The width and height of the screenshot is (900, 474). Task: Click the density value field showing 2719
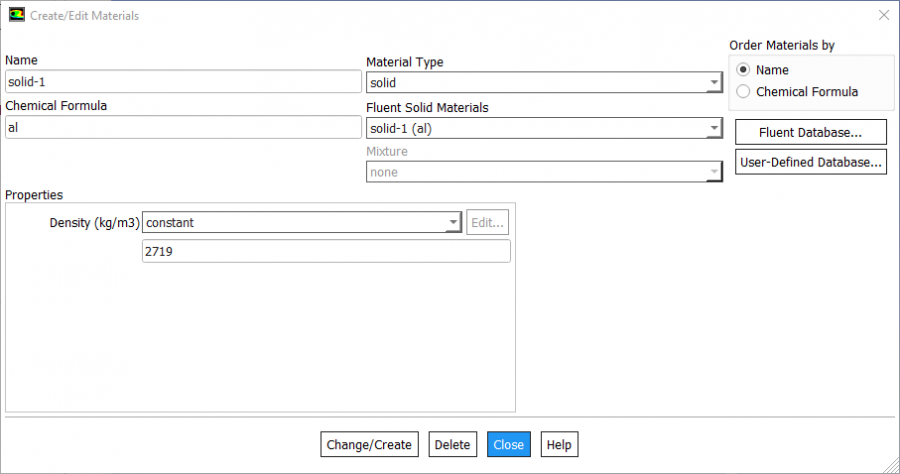pyautogui.click(x=326, y=251)
